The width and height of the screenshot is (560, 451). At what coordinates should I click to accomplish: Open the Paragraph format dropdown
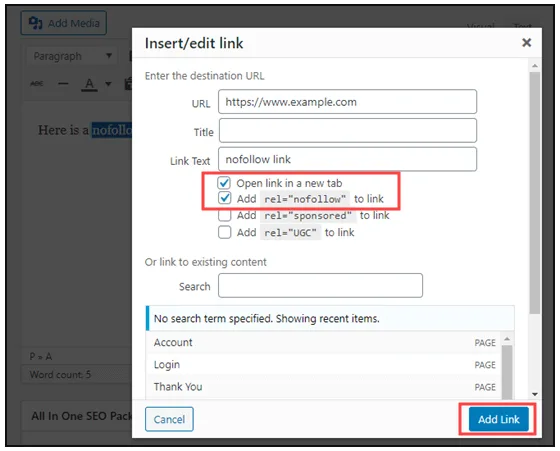click(x=72, y=56)
